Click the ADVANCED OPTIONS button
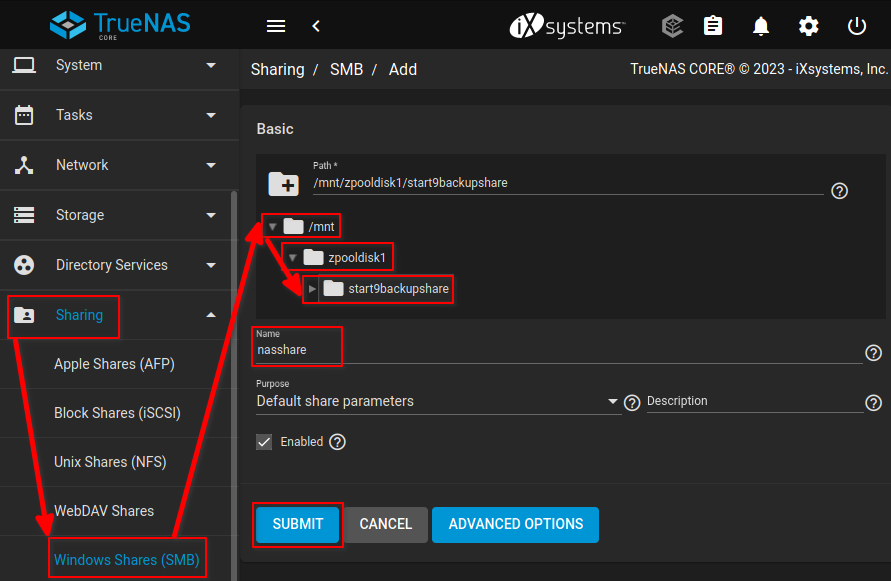The image size is (891, 581). click(x=515, y=525)
